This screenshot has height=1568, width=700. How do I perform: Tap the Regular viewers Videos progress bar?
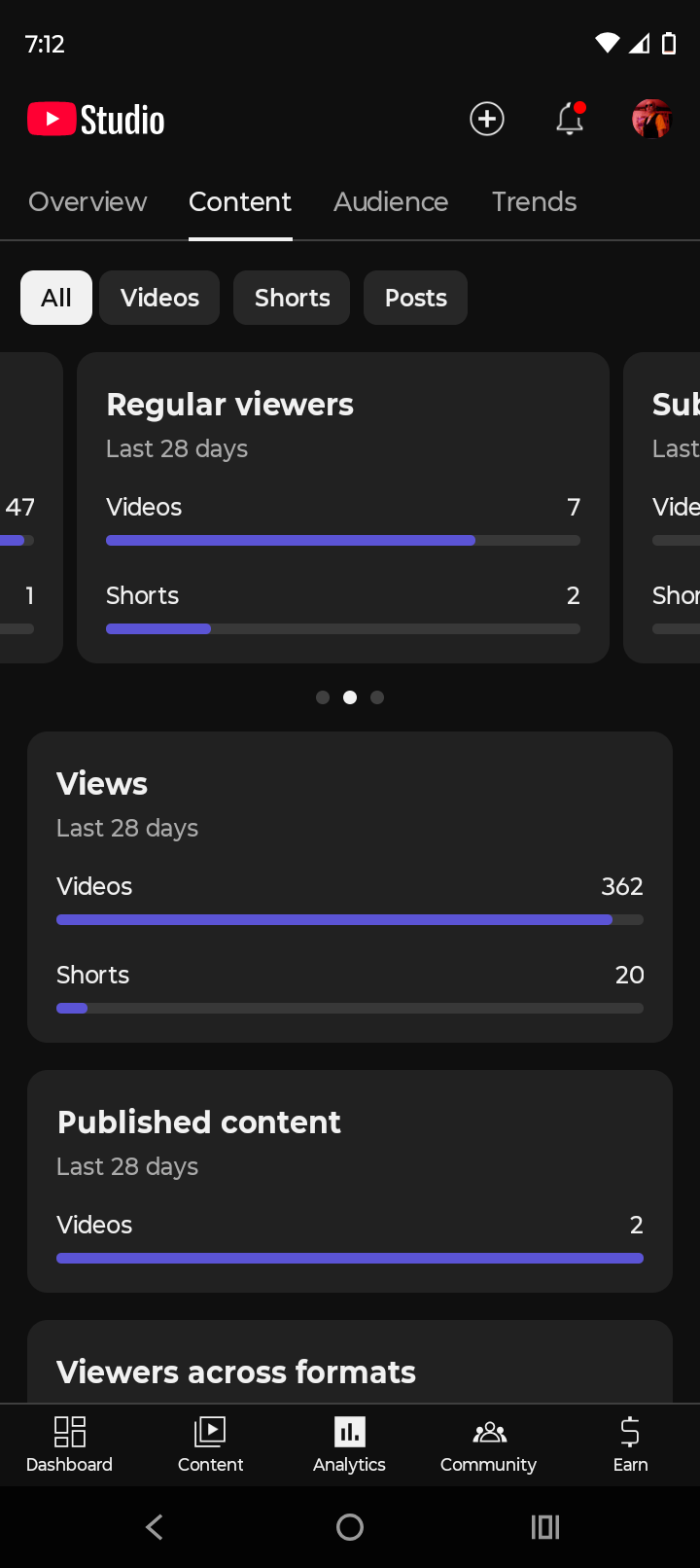pos(342,541)
